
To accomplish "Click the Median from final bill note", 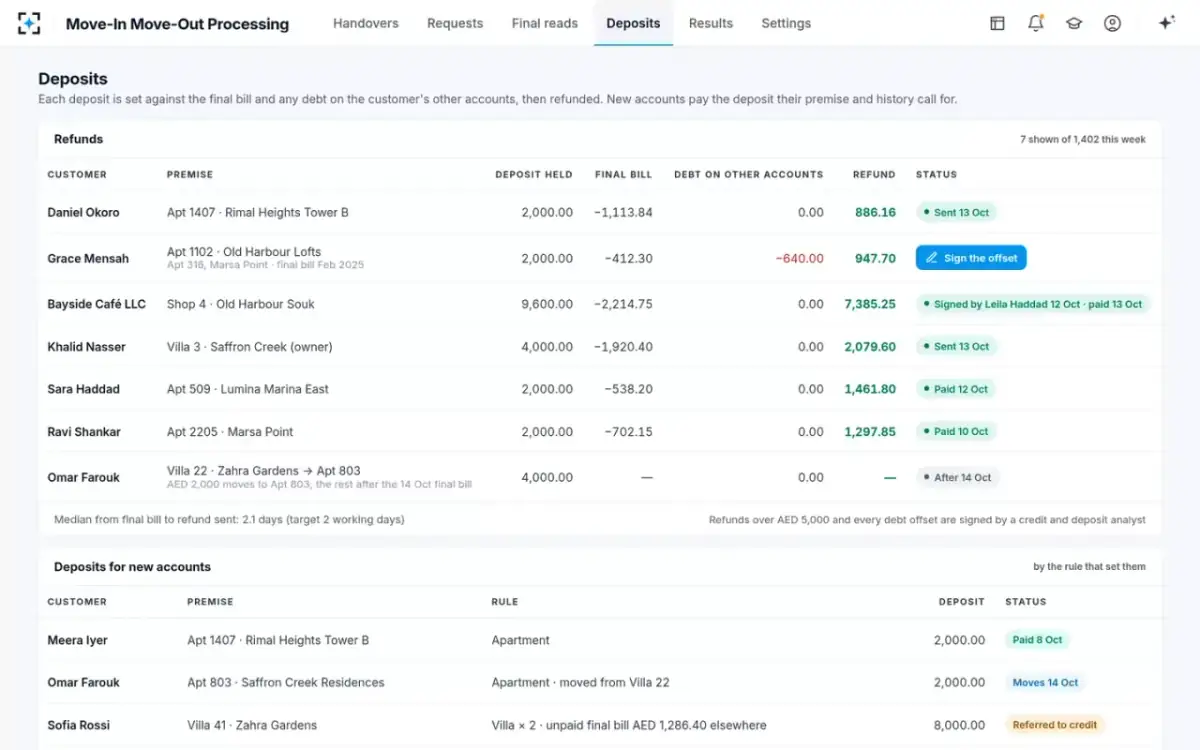I will click(x=229, y=520).
